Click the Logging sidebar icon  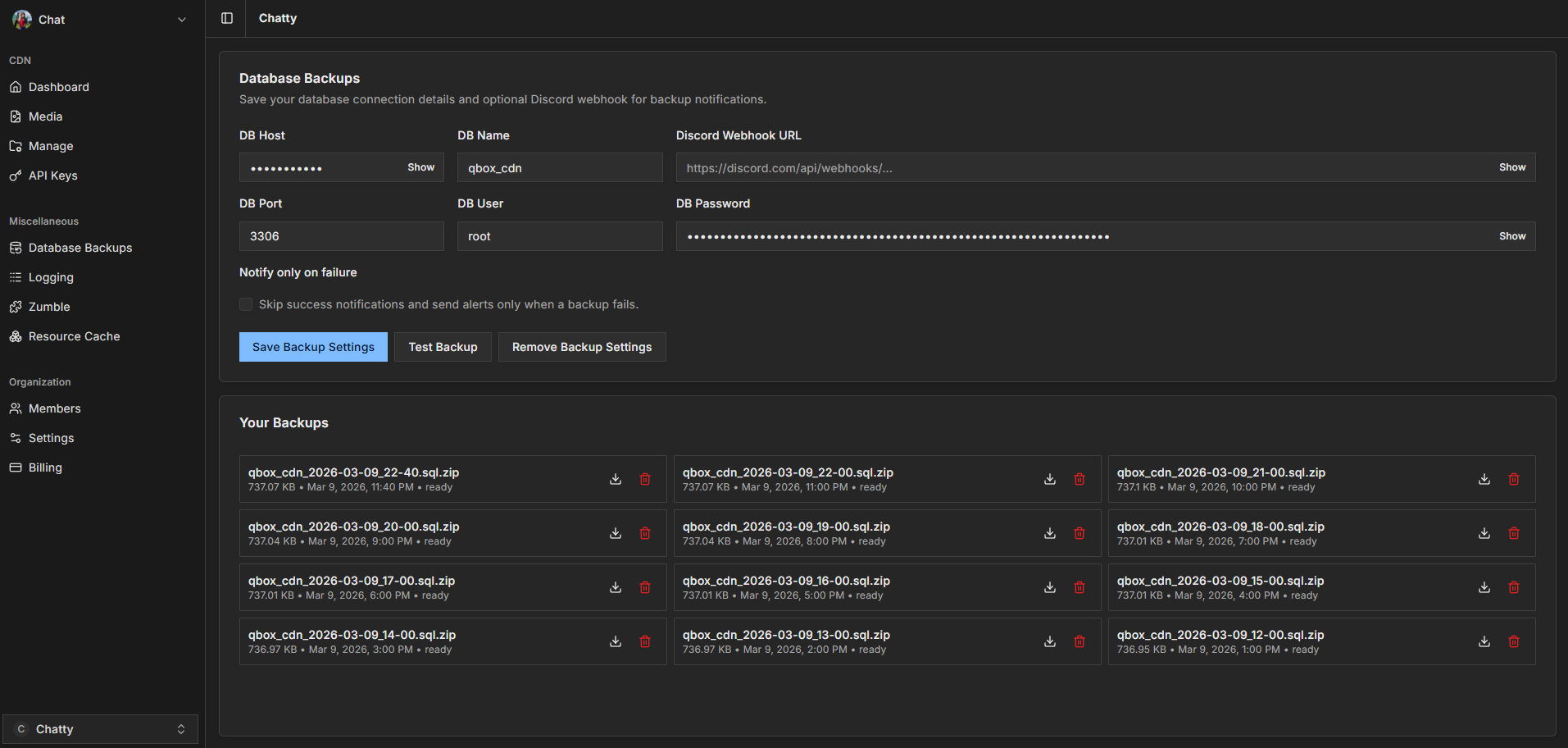click(16, 276)
